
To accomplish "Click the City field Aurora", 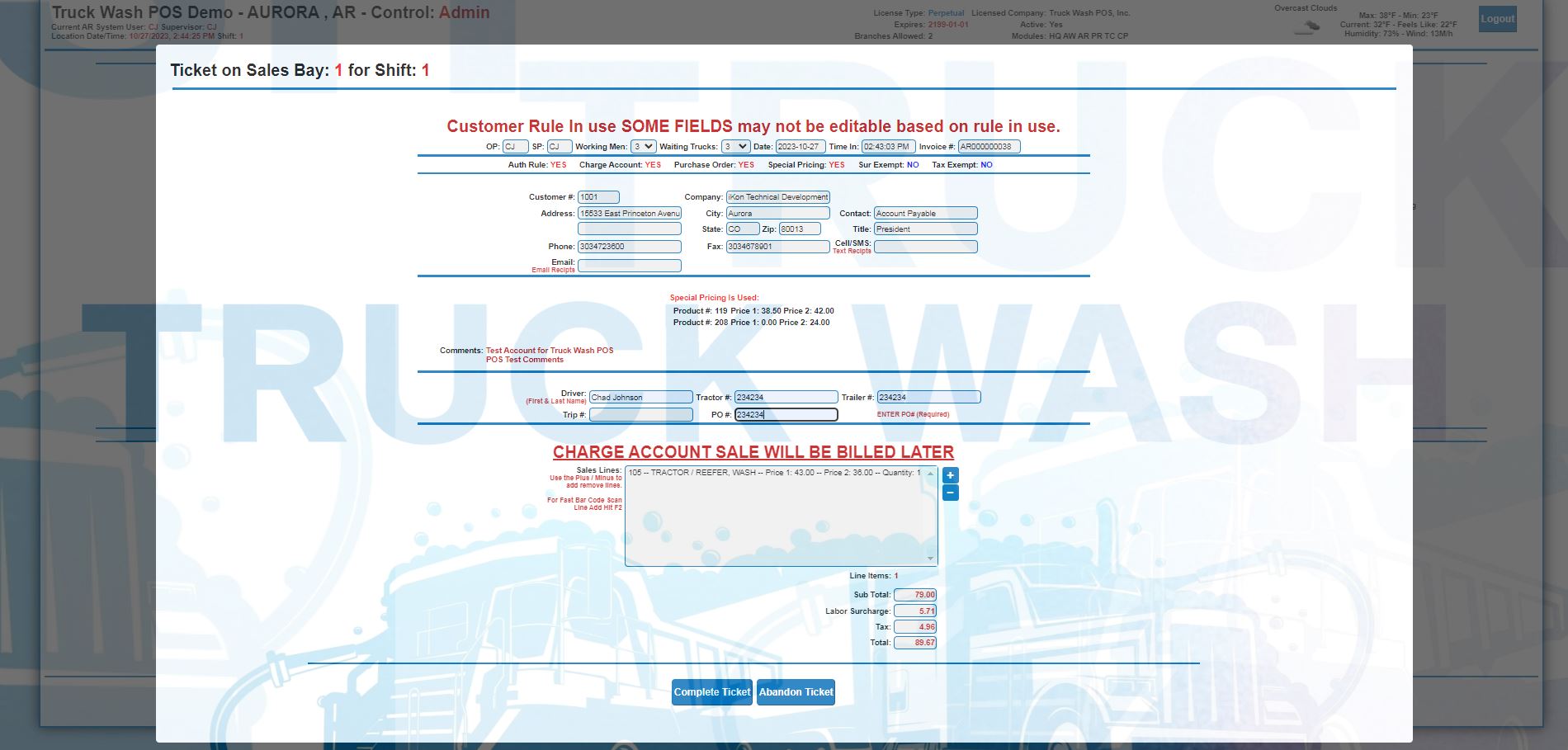I will (x=778, y=213).
